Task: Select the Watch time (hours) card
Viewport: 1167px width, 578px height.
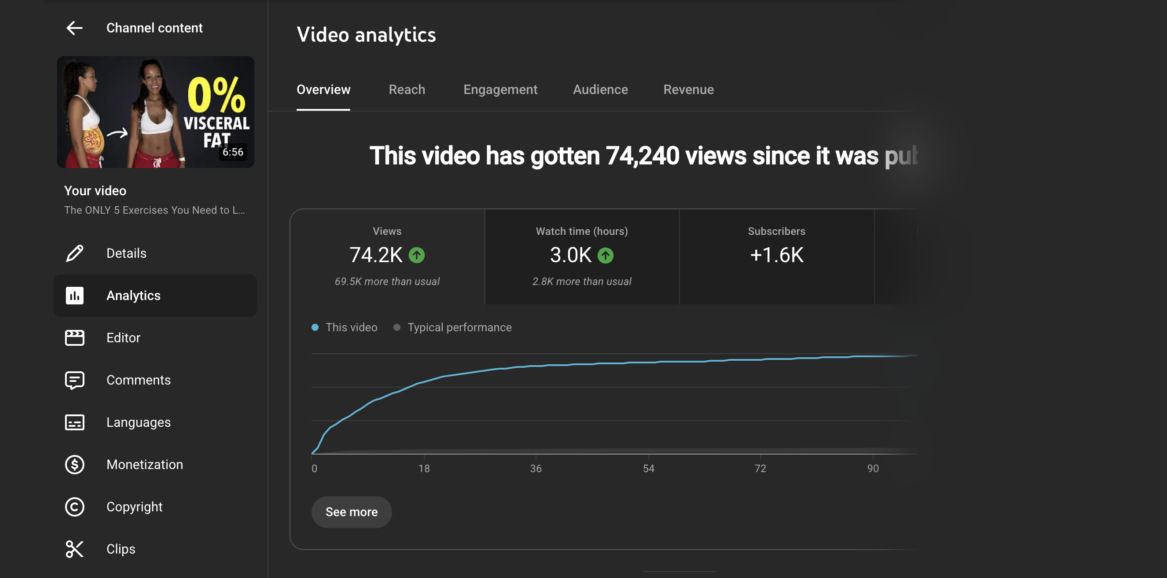Action: (x=582, y=257)
